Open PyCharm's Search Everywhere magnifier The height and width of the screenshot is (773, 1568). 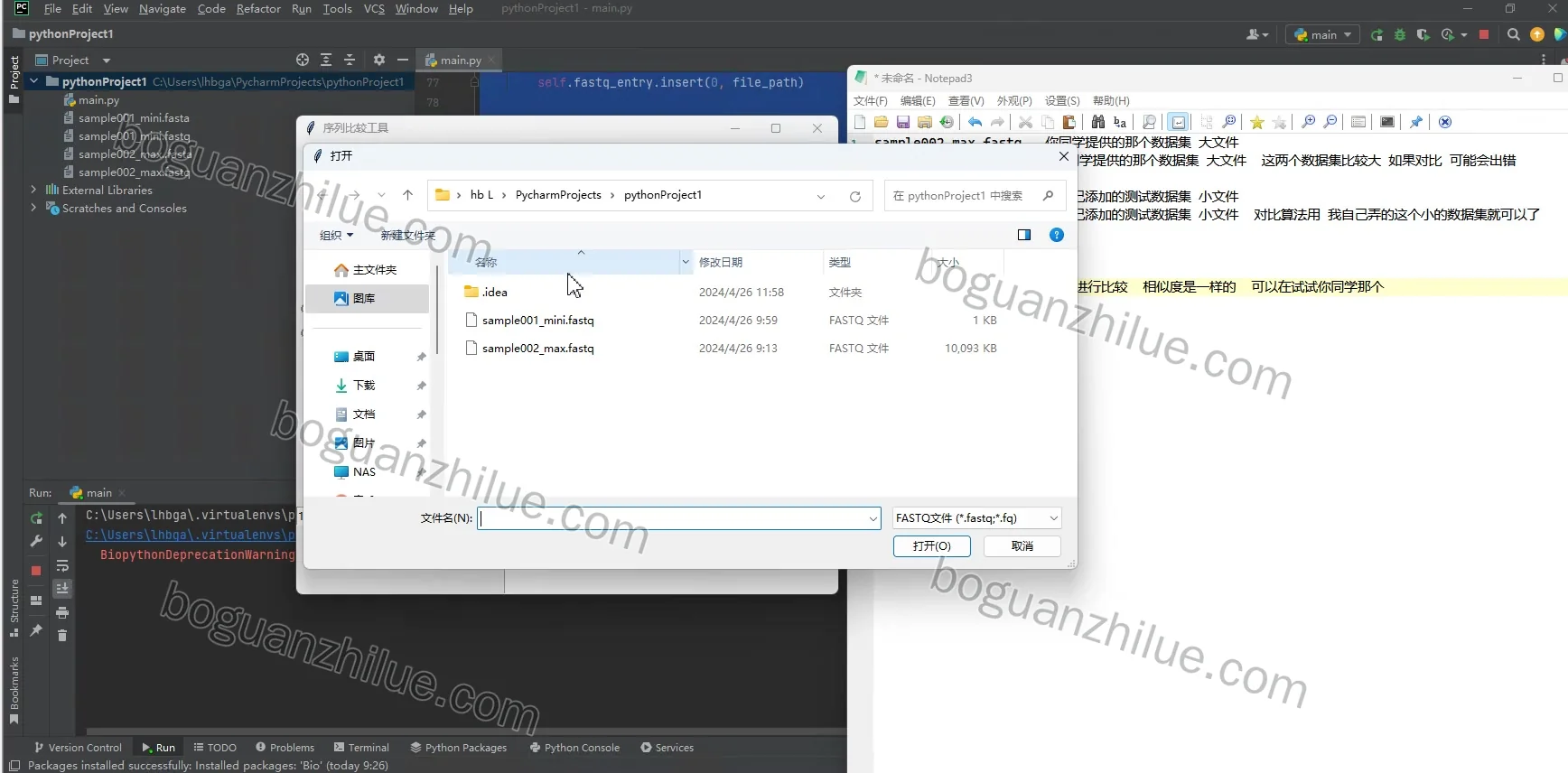click(1513, 35)
